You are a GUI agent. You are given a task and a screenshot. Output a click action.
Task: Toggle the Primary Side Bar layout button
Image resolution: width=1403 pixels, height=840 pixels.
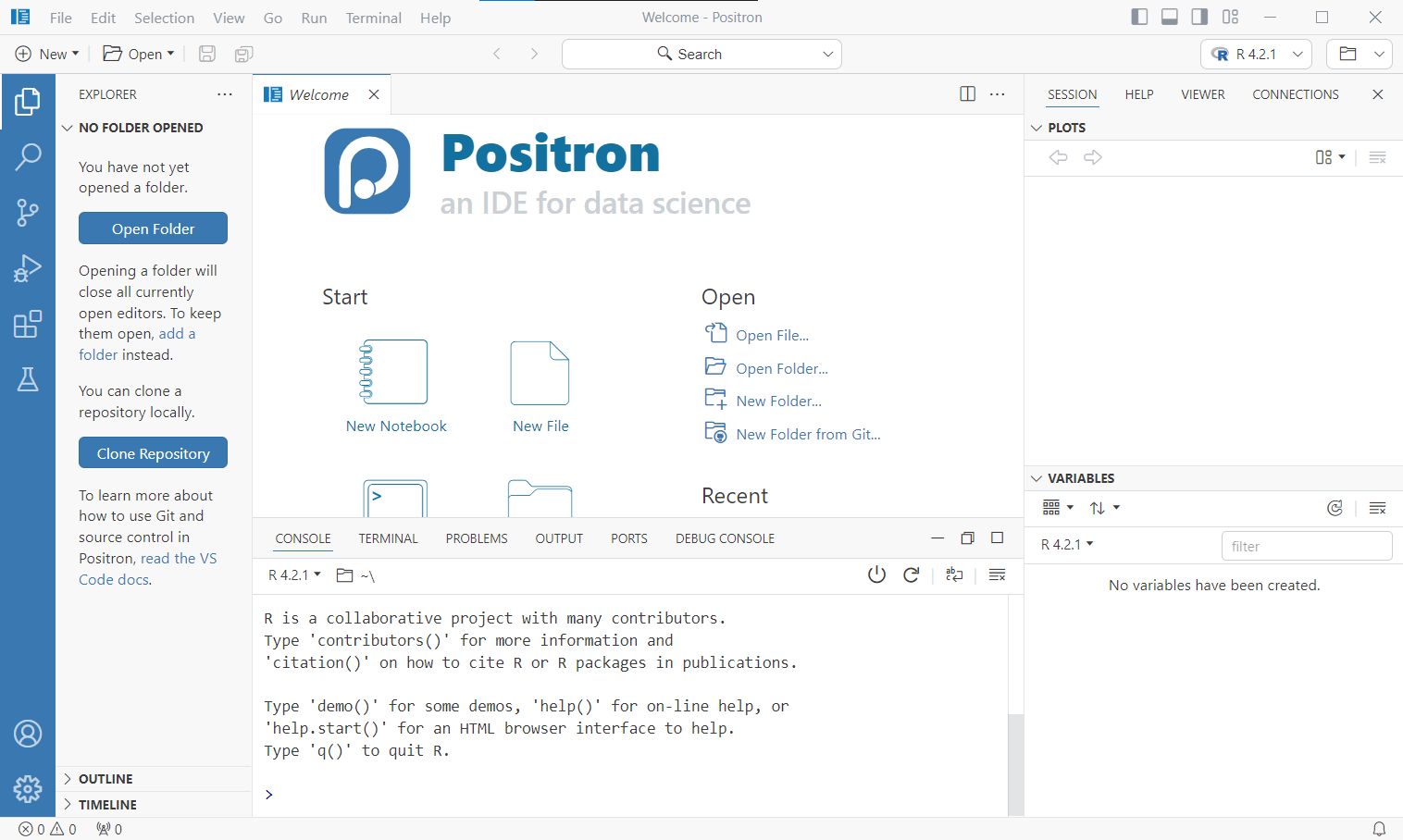pos(1140,17)
